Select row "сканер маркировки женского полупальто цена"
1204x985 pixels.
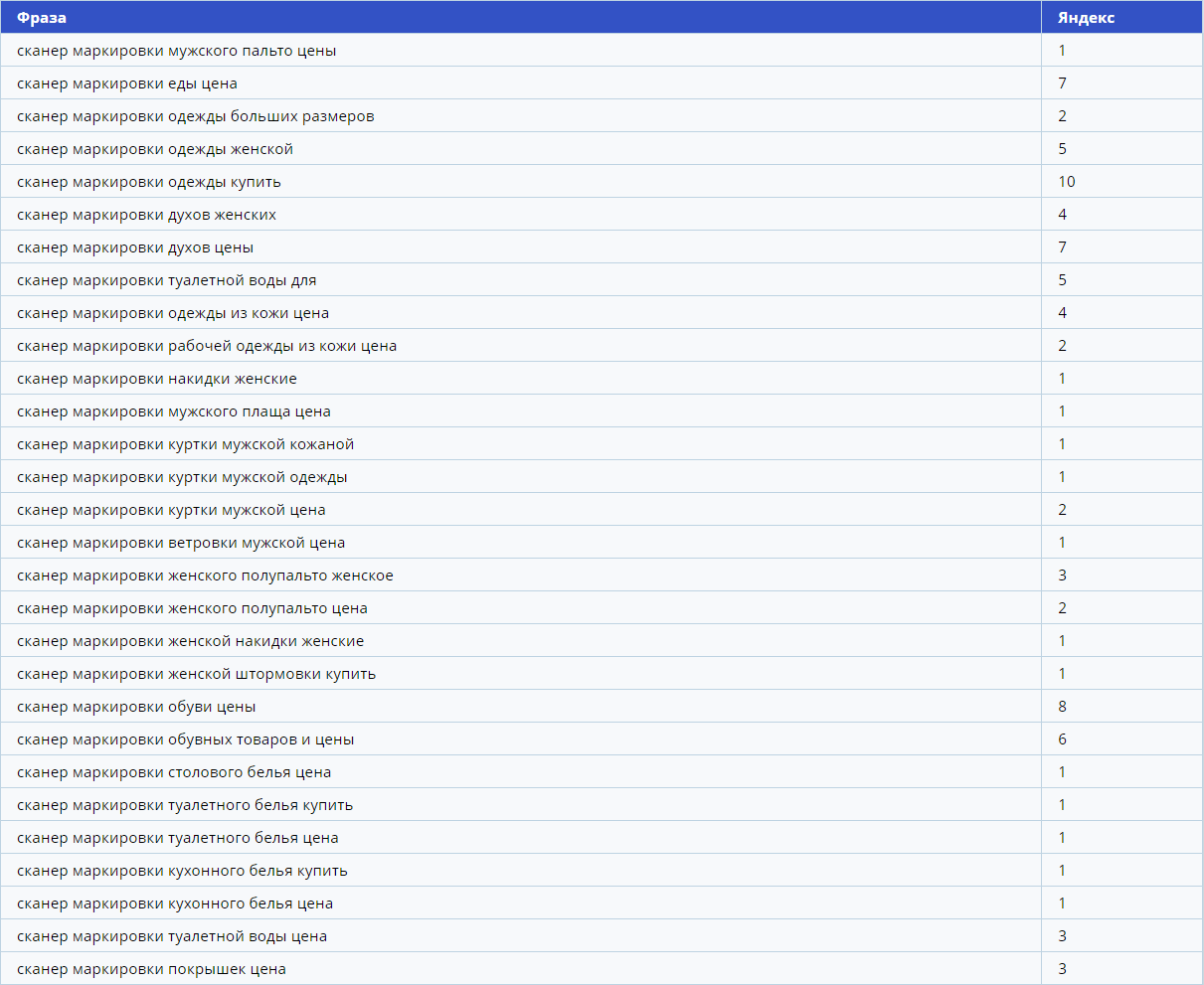602,608
